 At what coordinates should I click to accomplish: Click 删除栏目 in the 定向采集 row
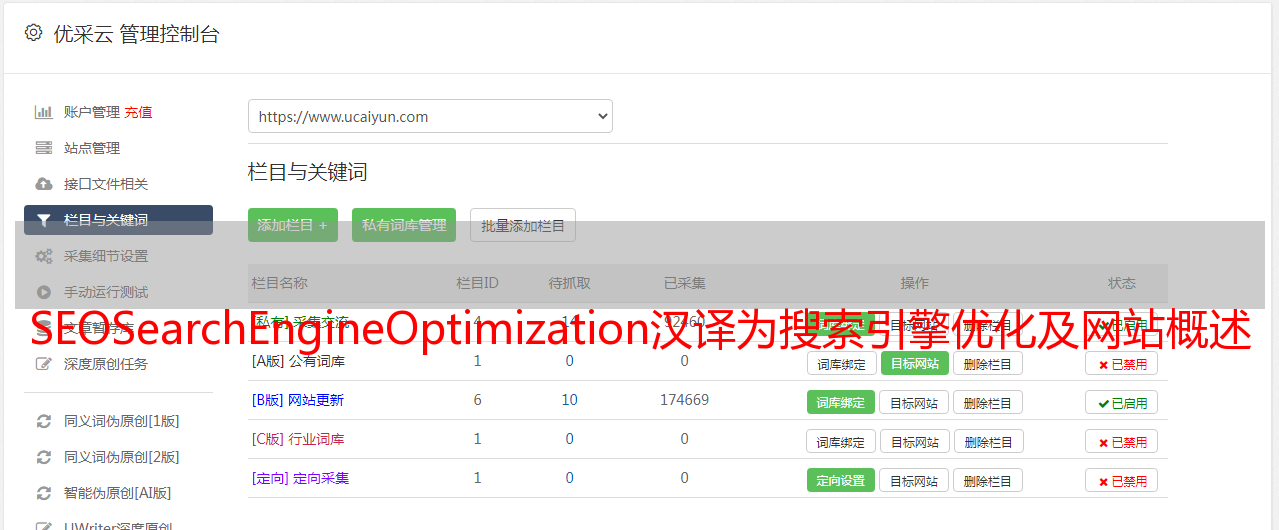click(988, 480)
